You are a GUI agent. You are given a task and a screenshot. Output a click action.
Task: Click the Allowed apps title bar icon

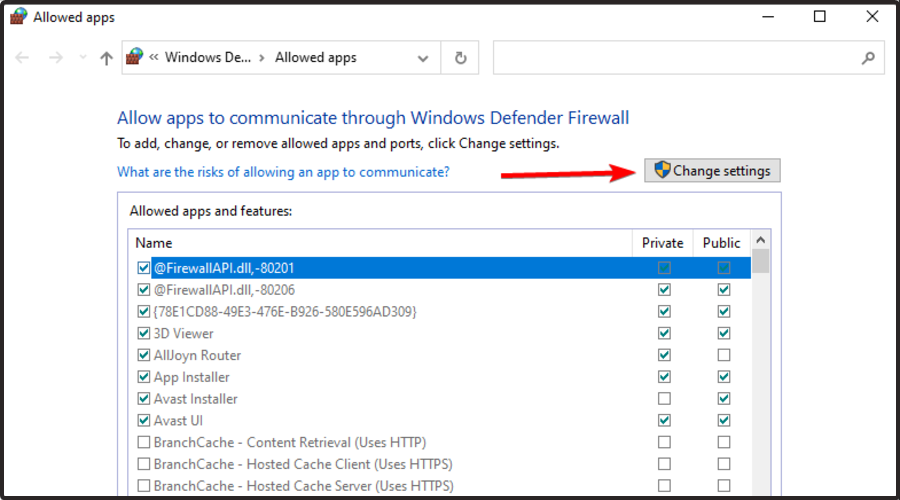pyautogui.click(x=17, y=17)
